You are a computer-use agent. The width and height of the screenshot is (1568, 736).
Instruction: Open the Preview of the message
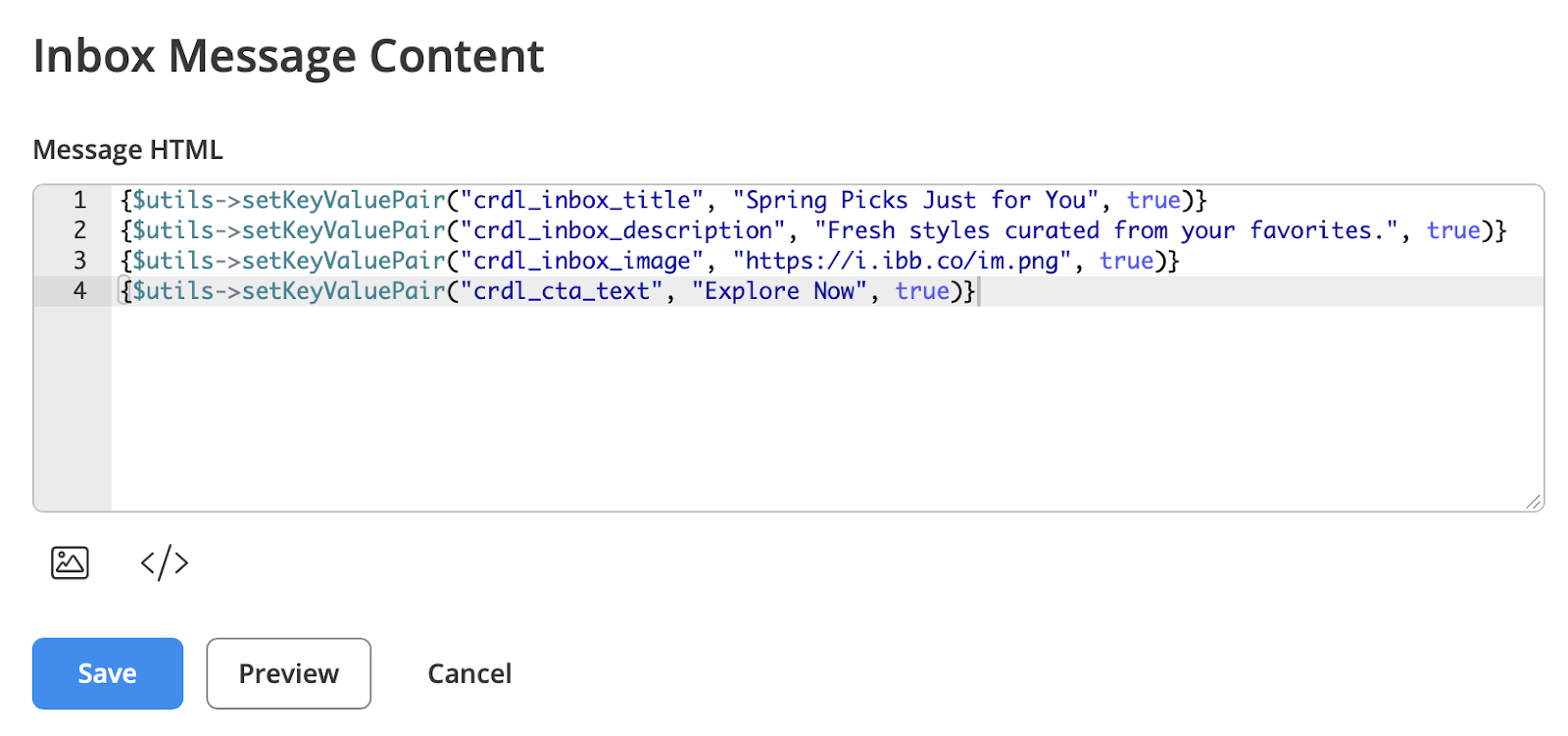pyautogui.click(x=288, y=673)
